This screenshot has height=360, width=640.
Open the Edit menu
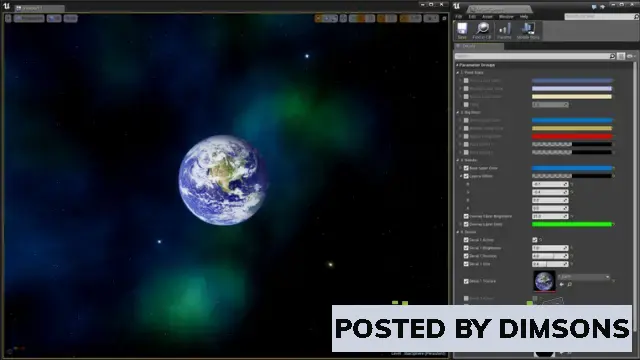[x=472, y=17]
